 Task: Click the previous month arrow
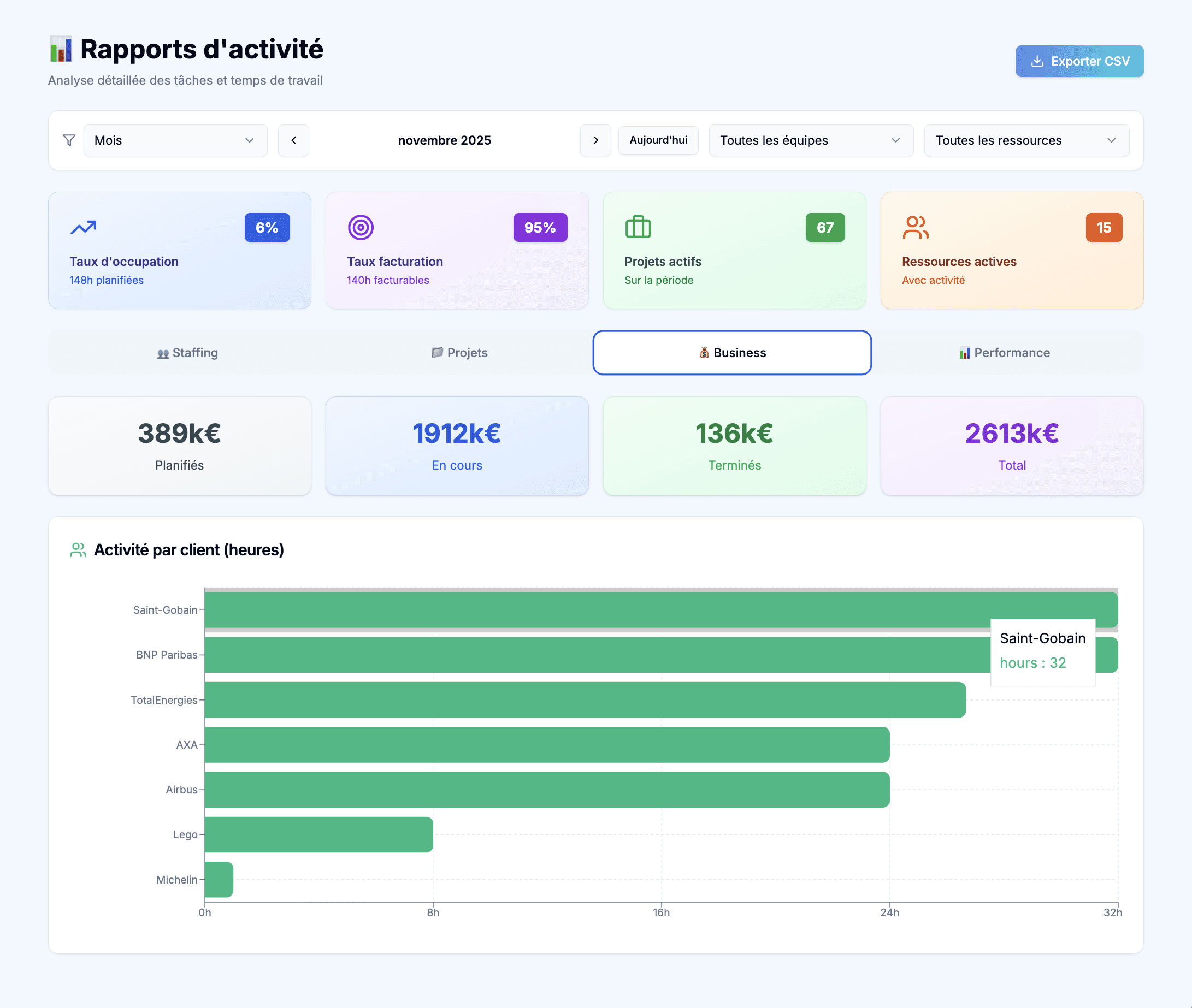[x=293, y=140]
